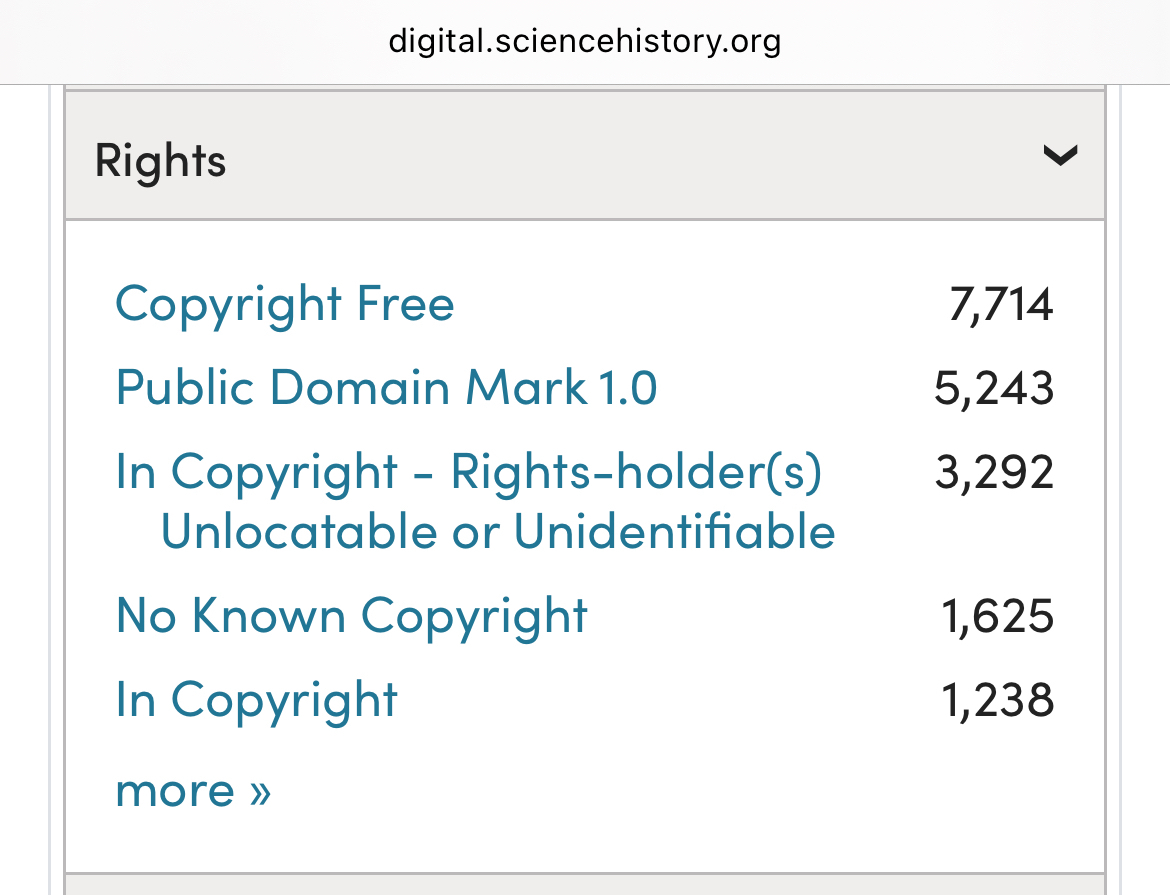Click the next facet panel below Rights
The image size is (1170, 895).
(585, 884)
